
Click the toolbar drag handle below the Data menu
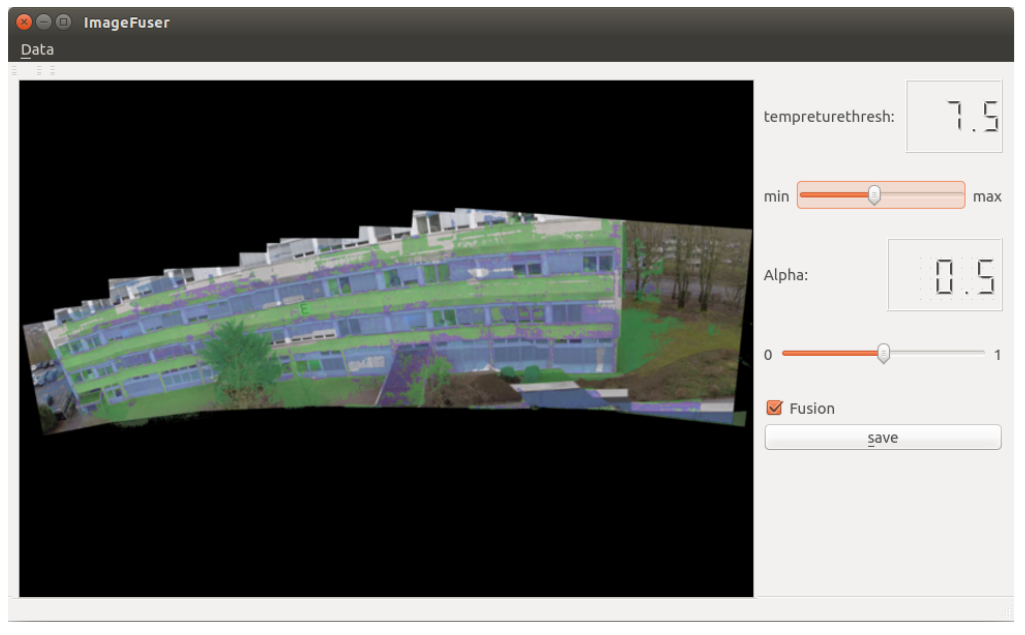[15, 70]
